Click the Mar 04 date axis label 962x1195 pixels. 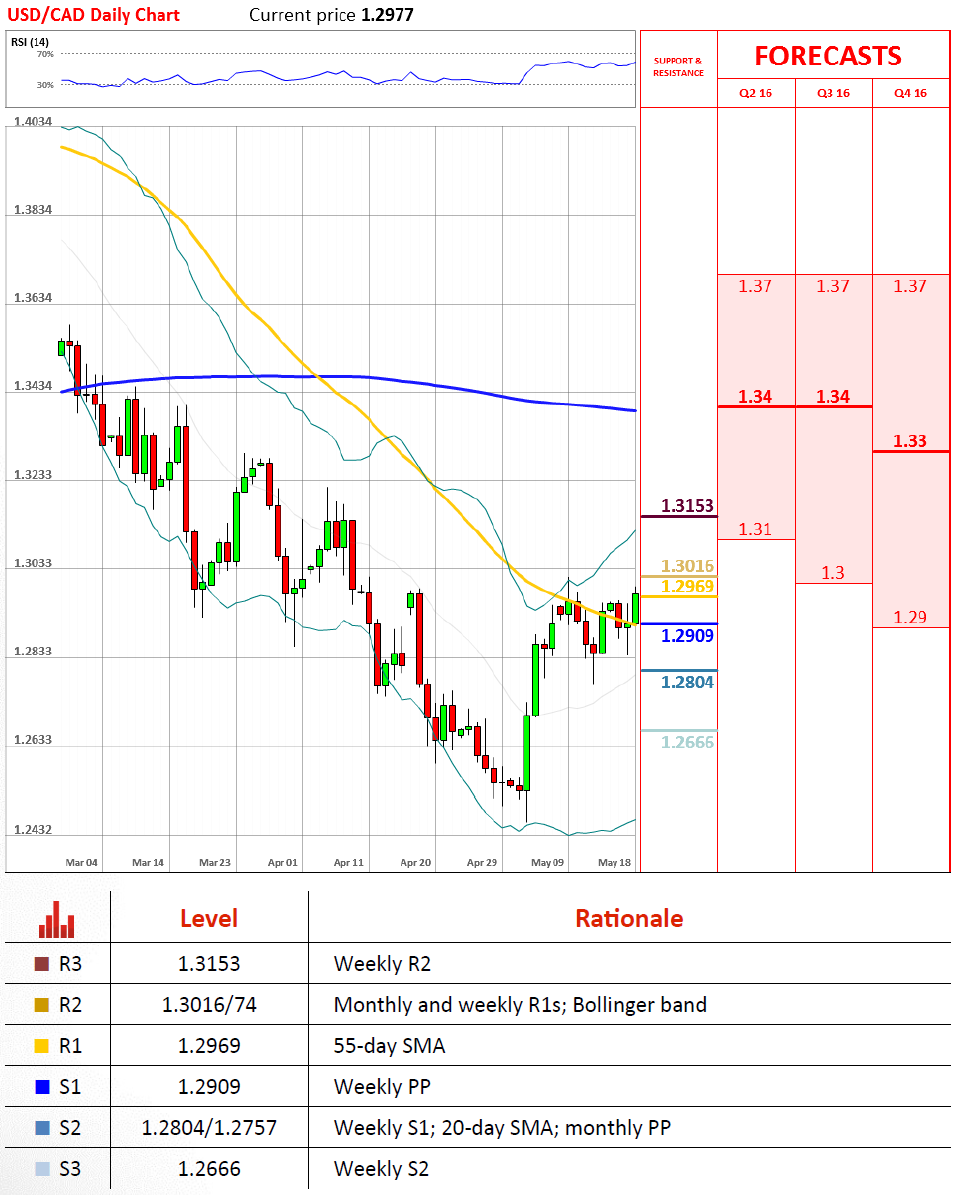pos(82,863)
